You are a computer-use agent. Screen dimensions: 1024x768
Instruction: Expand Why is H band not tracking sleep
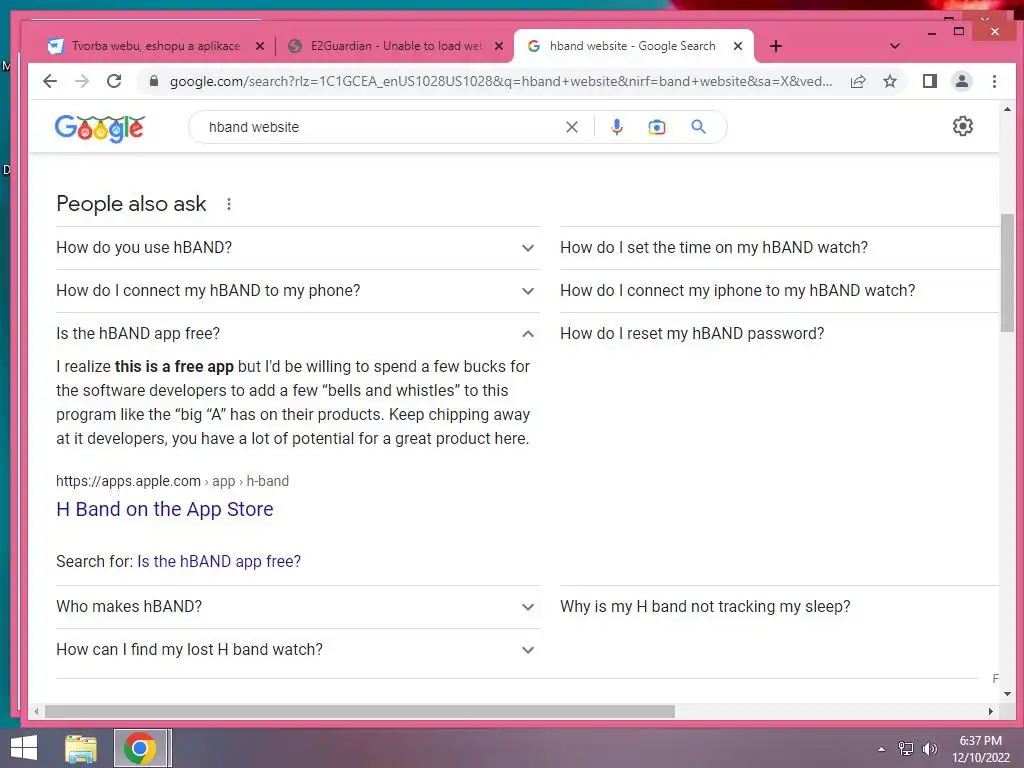click(779, 607)
